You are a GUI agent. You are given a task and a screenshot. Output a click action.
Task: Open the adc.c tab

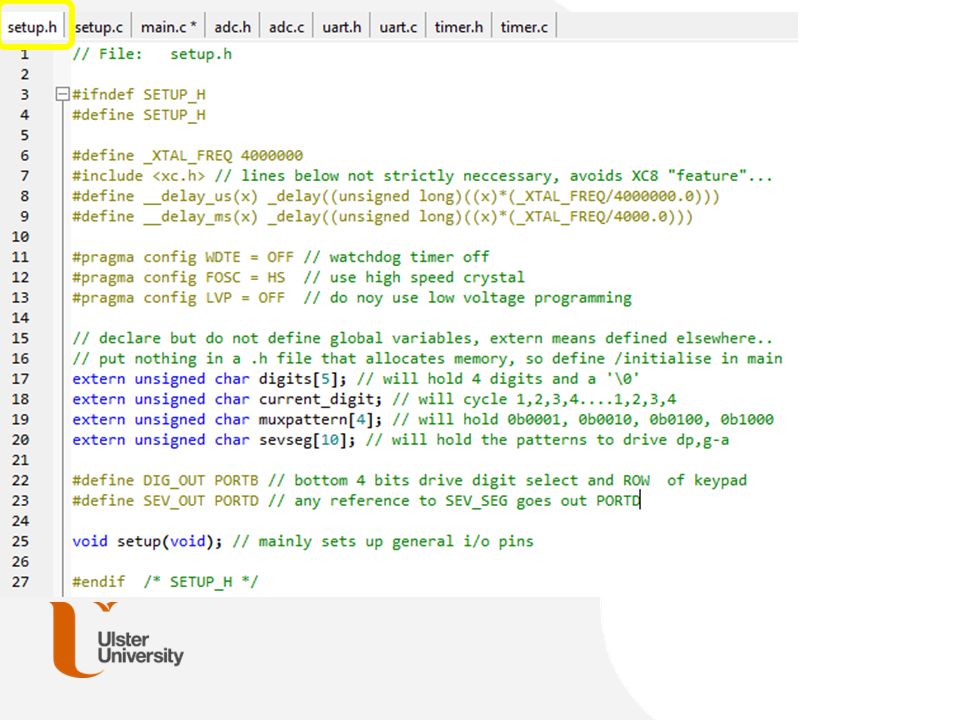click(x=287, y=27)
